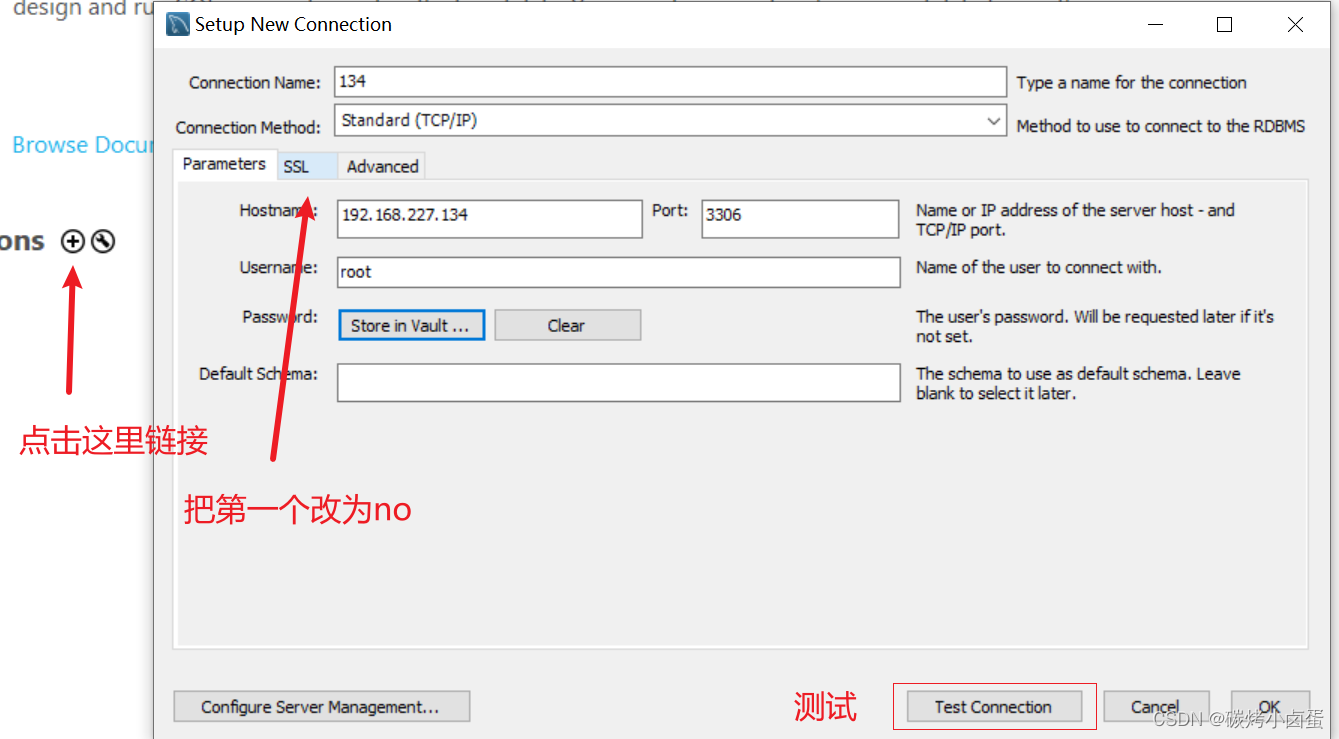Click the empty Default Schema field
This screenshot has width=1339, height=739.
point(619,383)
